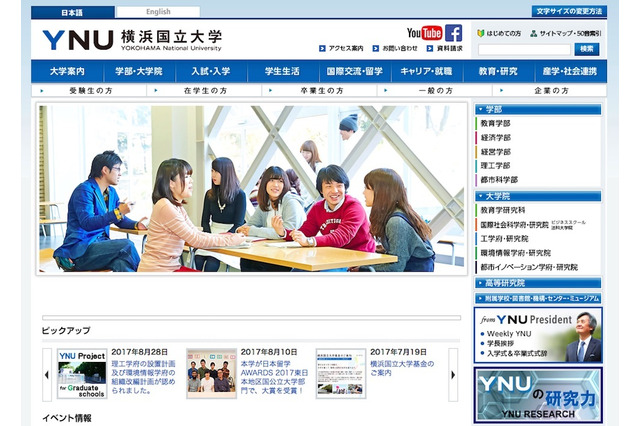This screenshot has height=426, width=640.
Task: Open 工学府・研究院 link
Action: pyautogui.click(x=504, y=239)
